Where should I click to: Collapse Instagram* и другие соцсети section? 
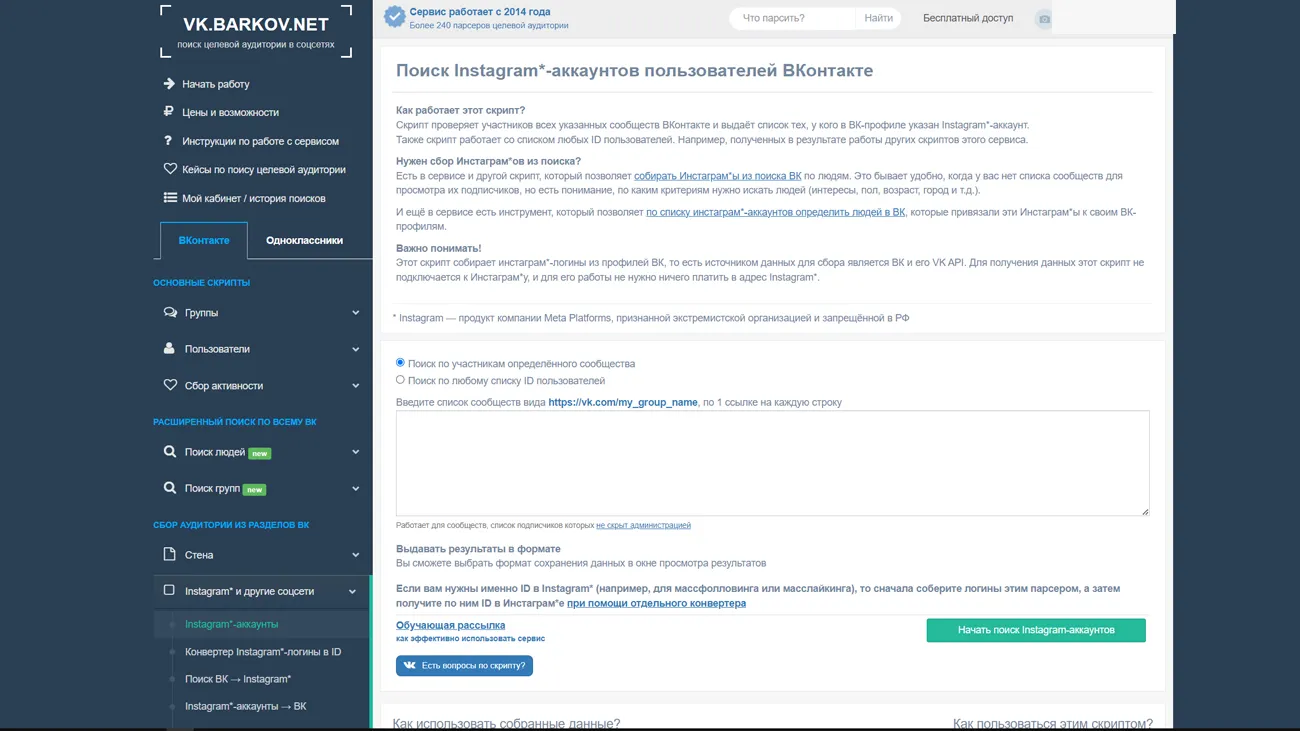point(352,592)
